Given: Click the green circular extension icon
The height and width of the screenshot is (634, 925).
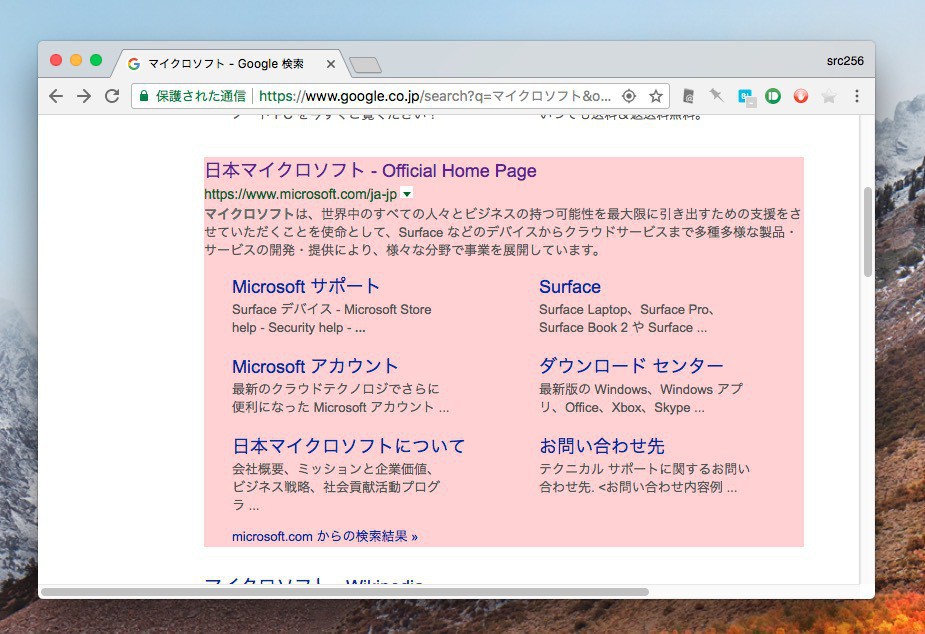Looking at the screenshot, I should point(773,96).
